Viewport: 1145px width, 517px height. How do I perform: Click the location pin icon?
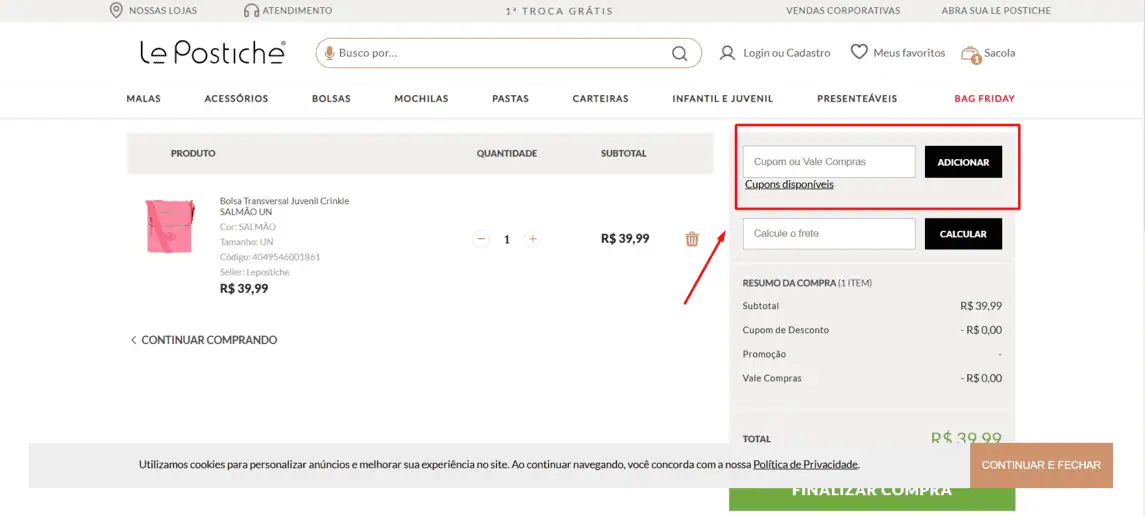click(115, 10)
